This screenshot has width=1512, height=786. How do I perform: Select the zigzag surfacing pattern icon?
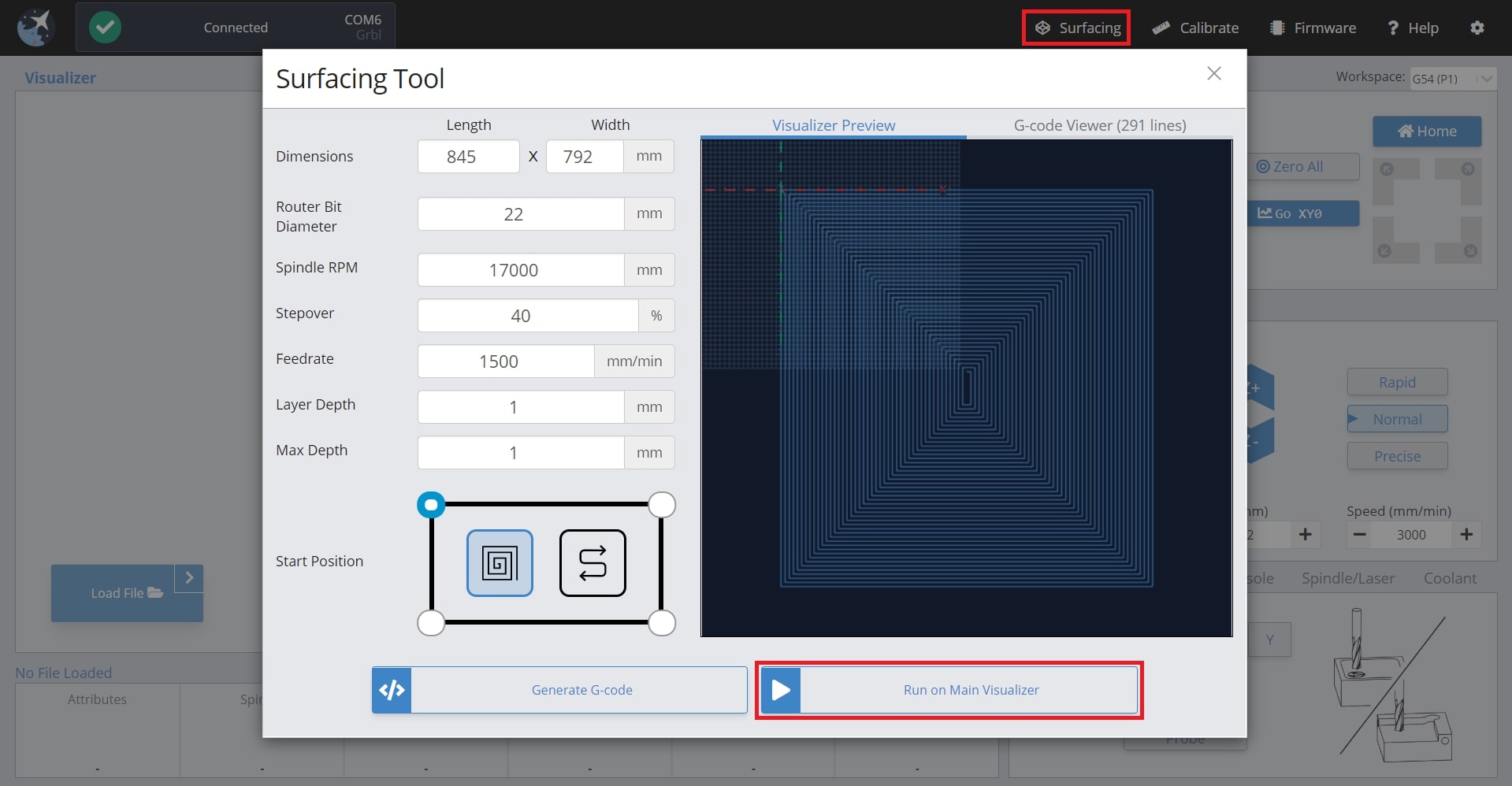(x=593, y=563)
